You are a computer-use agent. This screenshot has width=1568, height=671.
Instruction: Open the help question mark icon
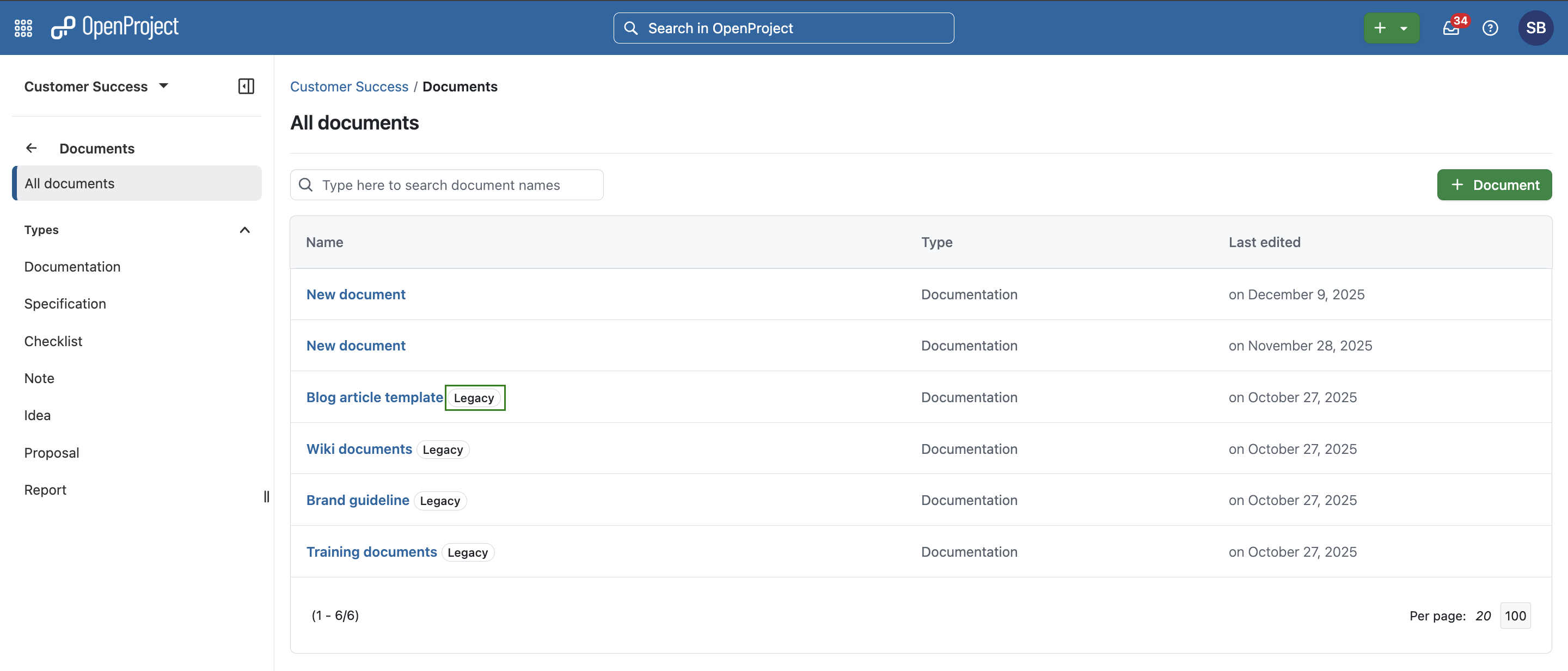pyautogui.click(x=1490, y=28)
